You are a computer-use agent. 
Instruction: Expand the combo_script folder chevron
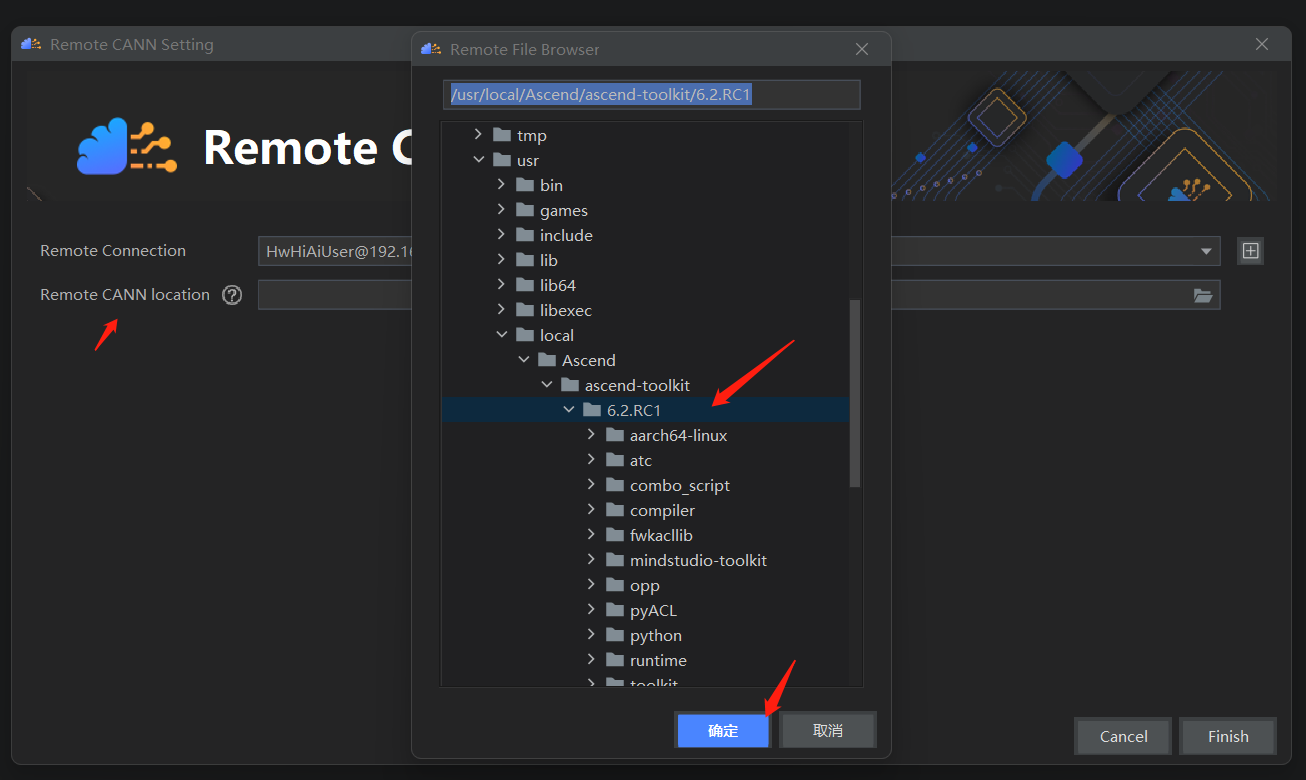591,485
